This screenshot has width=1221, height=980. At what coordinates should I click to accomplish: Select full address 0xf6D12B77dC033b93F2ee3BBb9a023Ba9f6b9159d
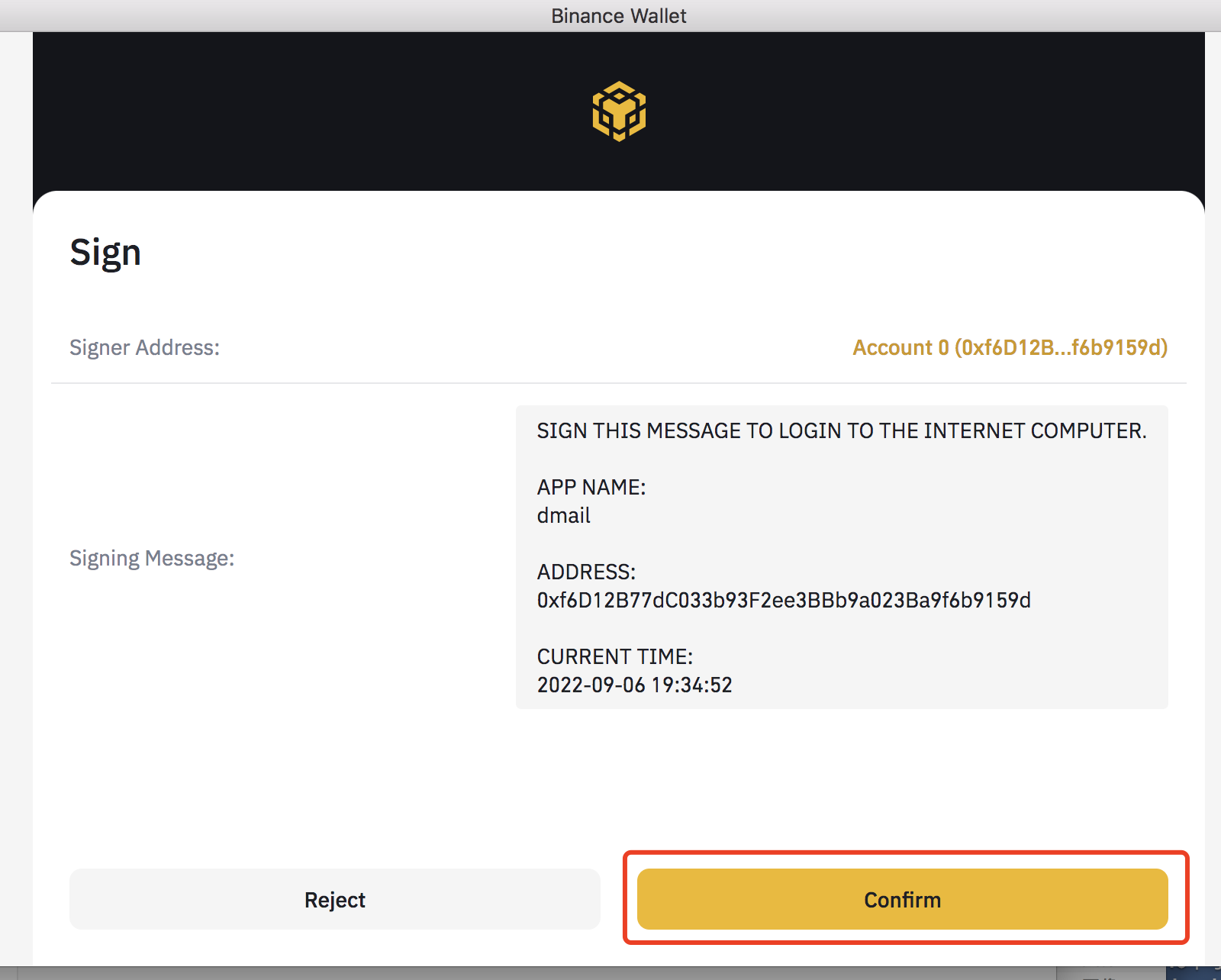tap(784, 600)
